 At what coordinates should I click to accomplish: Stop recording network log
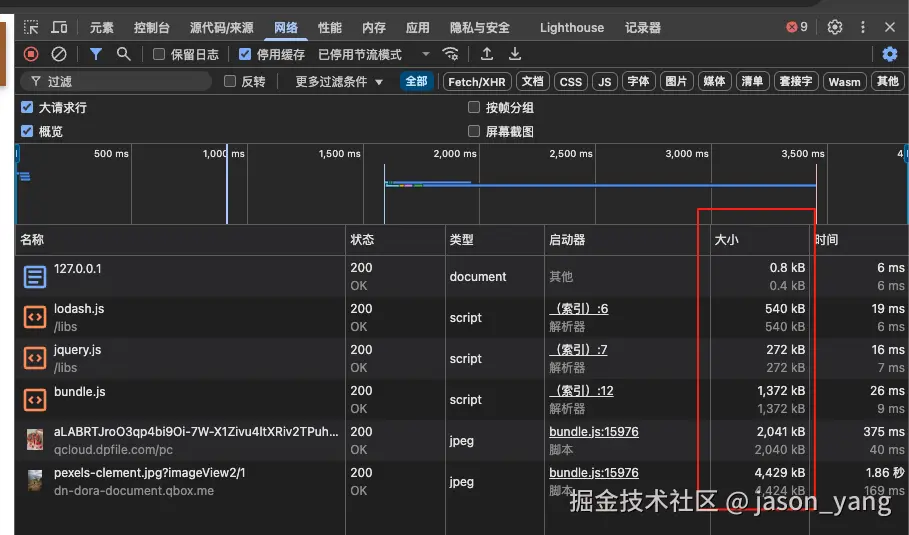(31, 54)
